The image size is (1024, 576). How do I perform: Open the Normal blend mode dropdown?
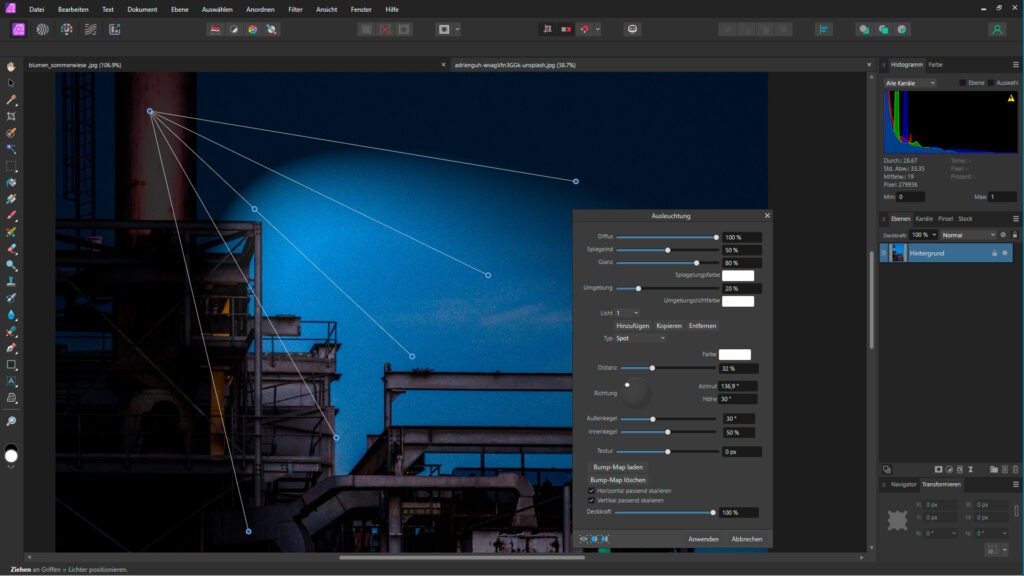pyautogui.click(x=968, y=235)
